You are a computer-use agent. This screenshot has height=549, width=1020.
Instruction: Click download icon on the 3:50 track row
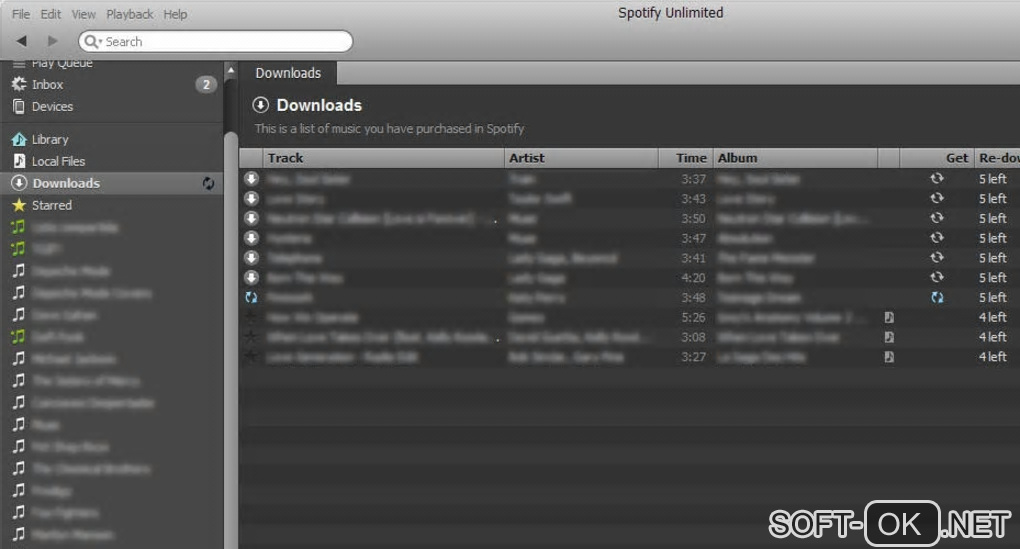(x=251, y=218)
